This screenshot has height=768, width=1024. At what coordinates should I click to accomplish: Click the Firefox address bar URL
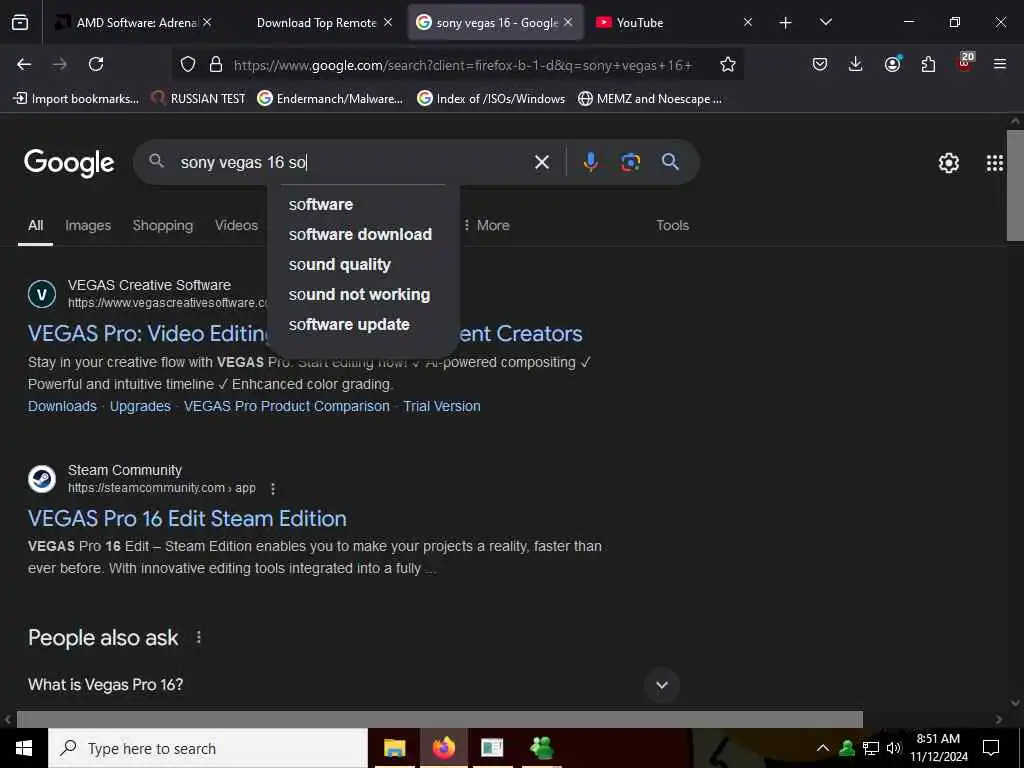(x=462, y=65)
